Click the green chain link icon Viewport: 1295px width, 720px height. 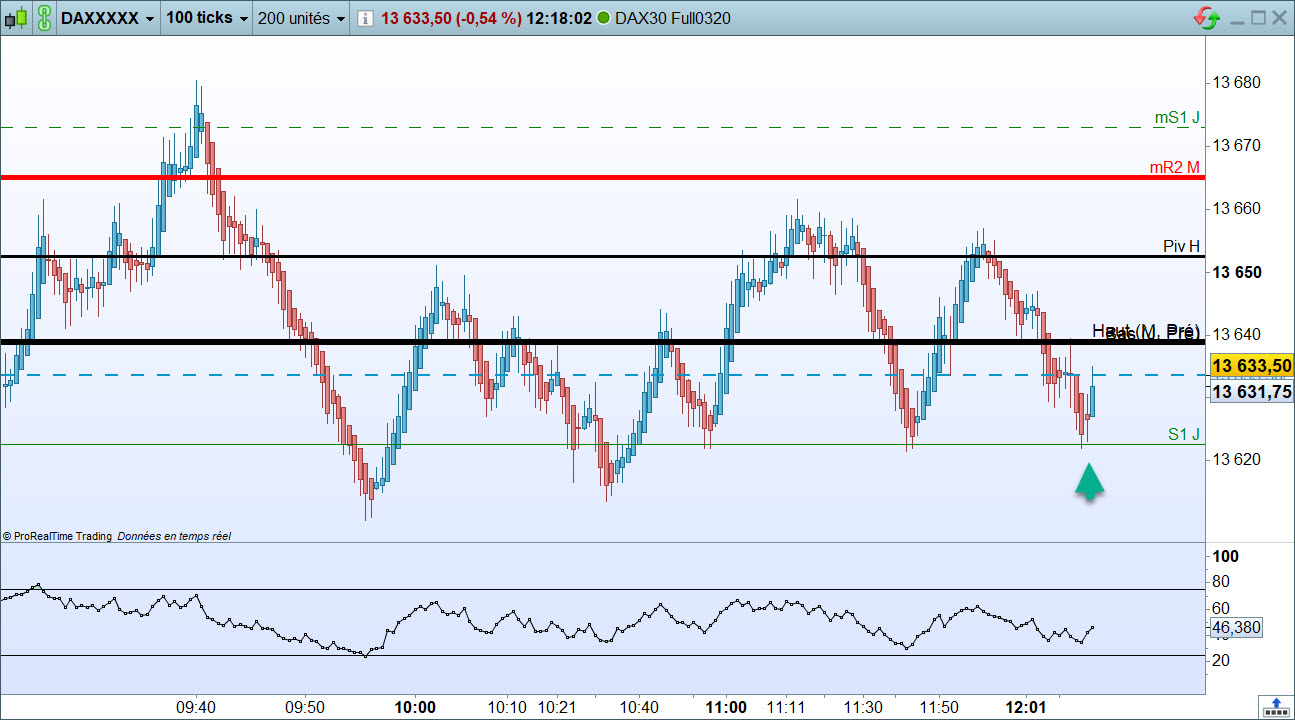[44, 18]
